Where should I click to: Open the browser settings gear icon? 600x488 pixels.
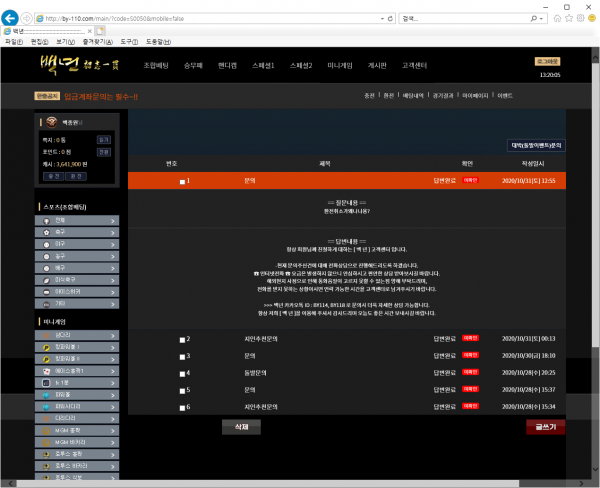click(x=580, y=18)
